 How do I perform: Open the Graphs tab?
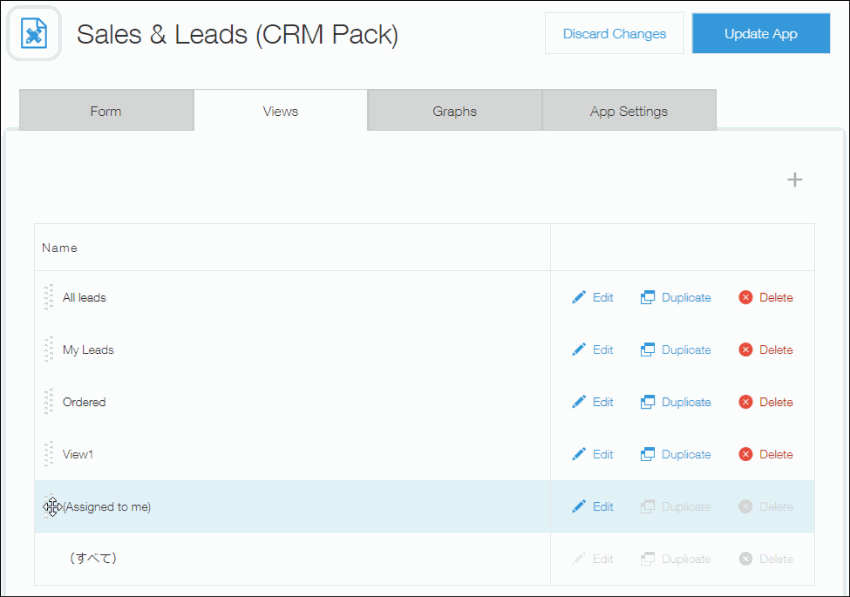454,110
